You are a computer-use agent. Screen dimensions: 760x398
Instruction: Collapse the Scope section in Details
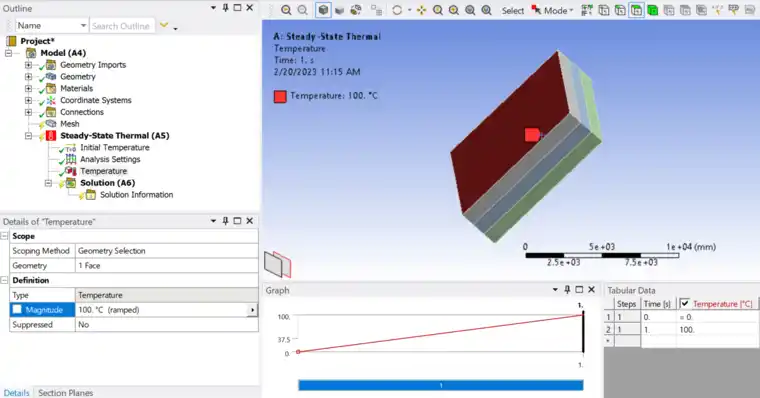tap(4, 236)
